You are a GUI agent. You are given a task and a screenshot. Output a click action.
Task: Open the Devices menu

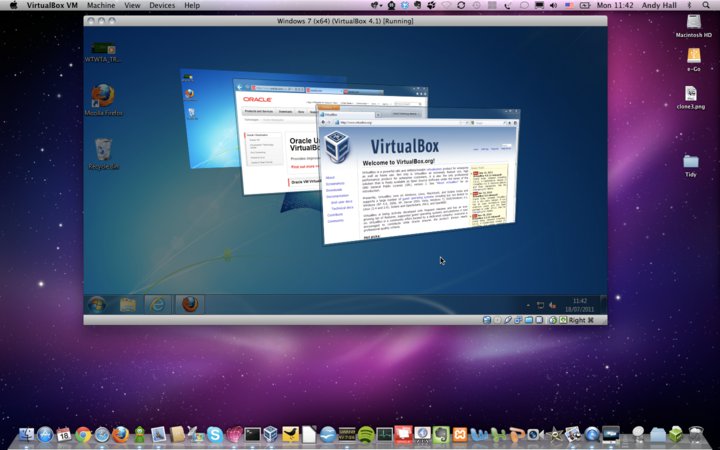(162, 6)
